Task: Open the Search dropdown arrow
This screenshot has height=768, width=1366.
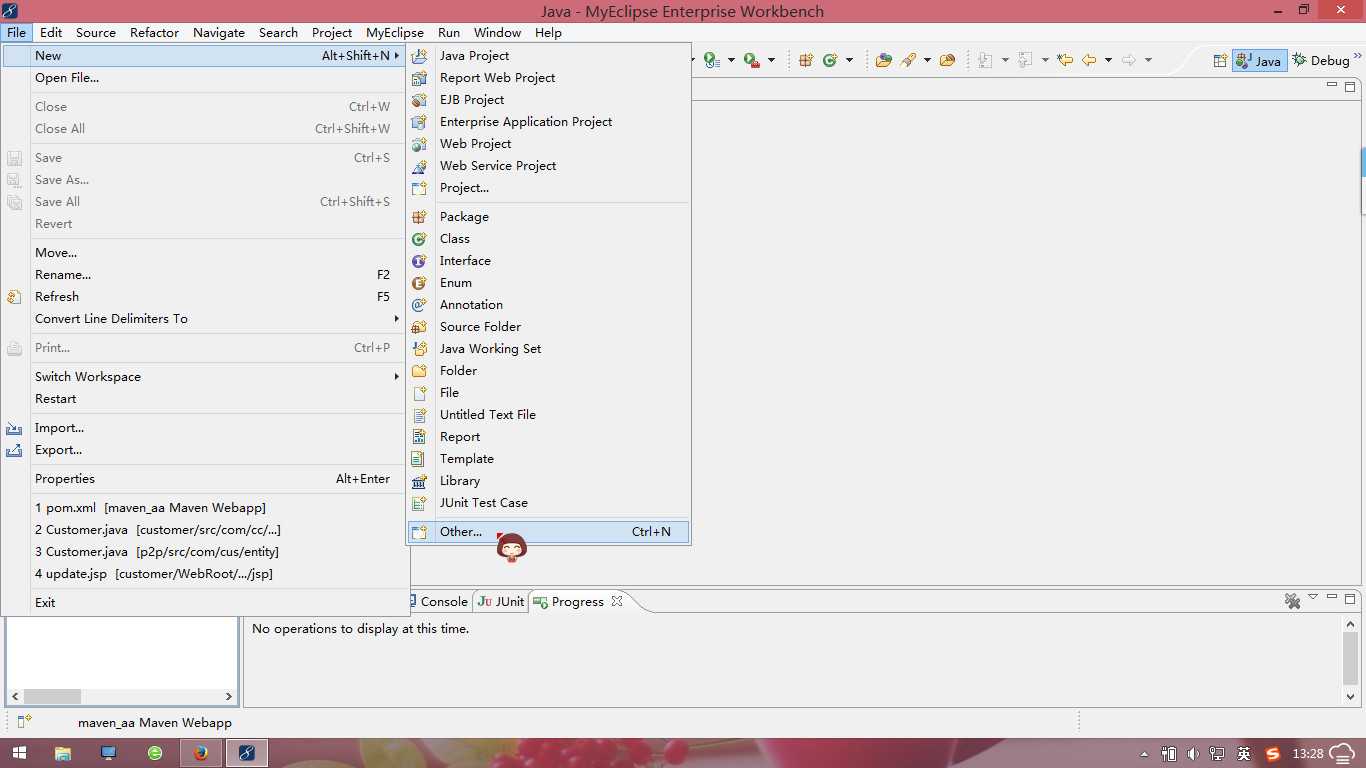Action: pyautogui.click(x=927, y=60)
